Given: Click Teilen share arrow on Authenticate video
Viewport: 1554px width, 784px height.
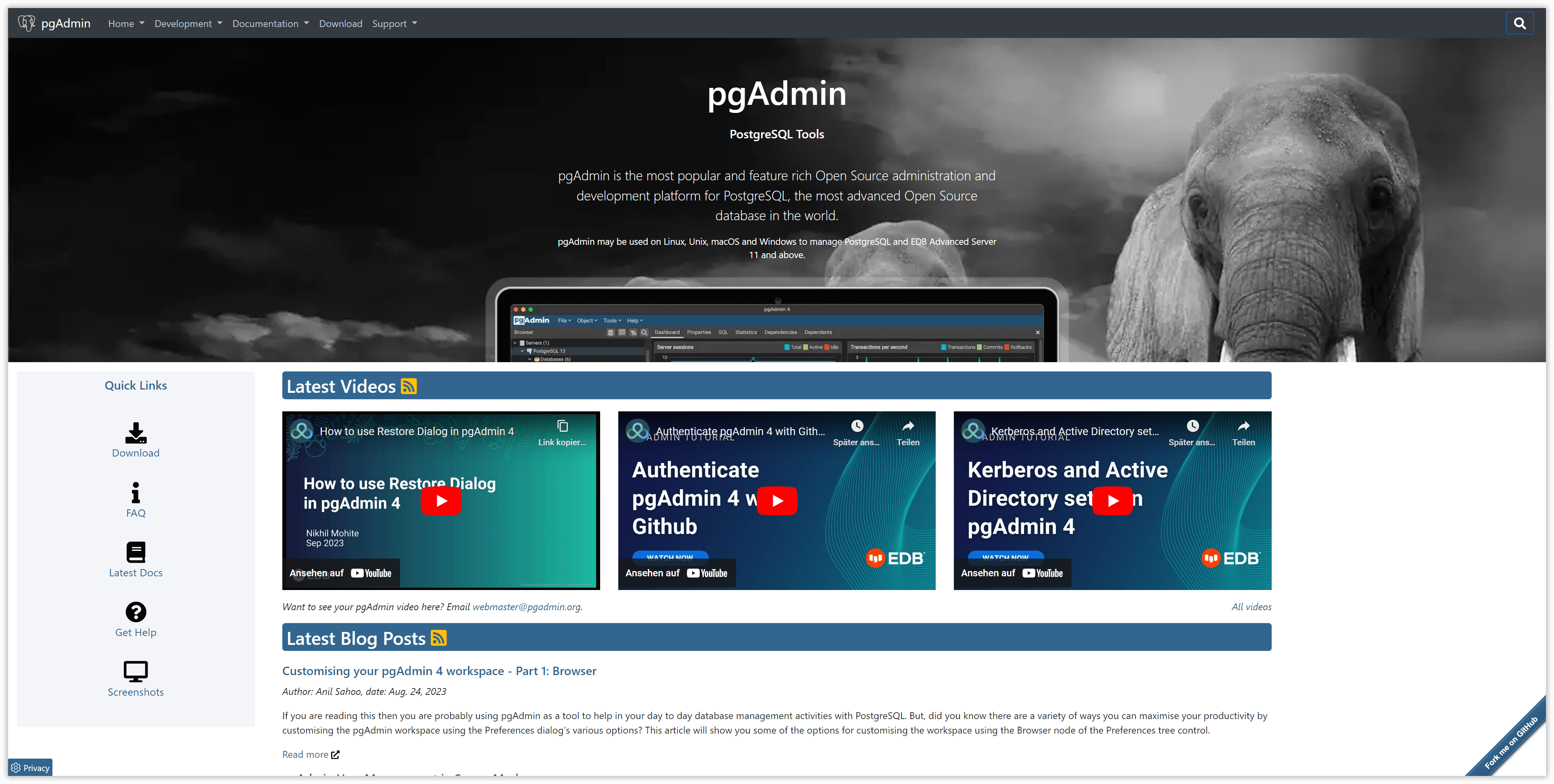Looking at the screenshot, I should [x=908, y=426].
